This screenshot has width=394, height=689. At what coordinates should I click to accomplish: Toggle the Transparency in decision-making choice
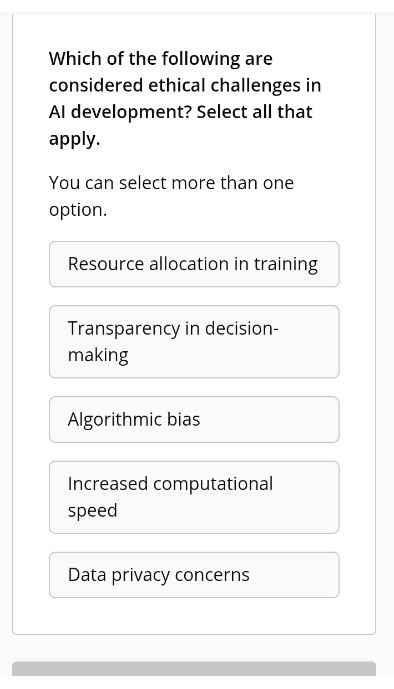[x=194, y=341]
